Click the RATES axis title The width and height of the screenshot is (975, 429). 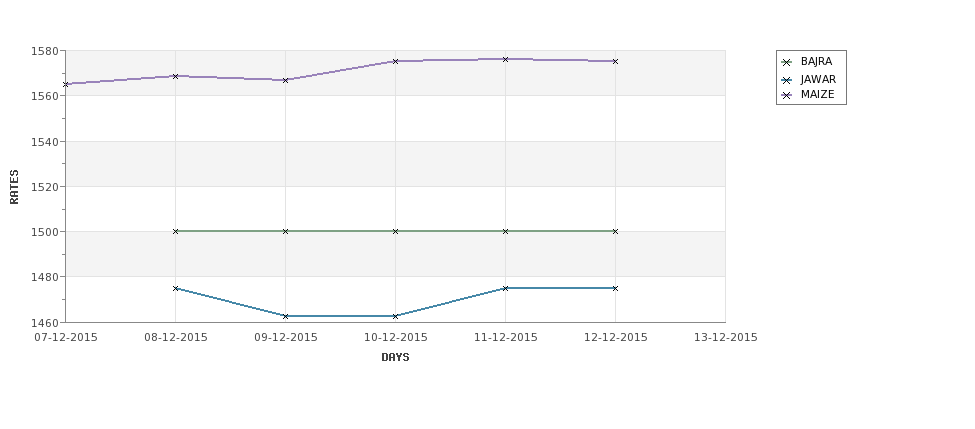point(14,187)
